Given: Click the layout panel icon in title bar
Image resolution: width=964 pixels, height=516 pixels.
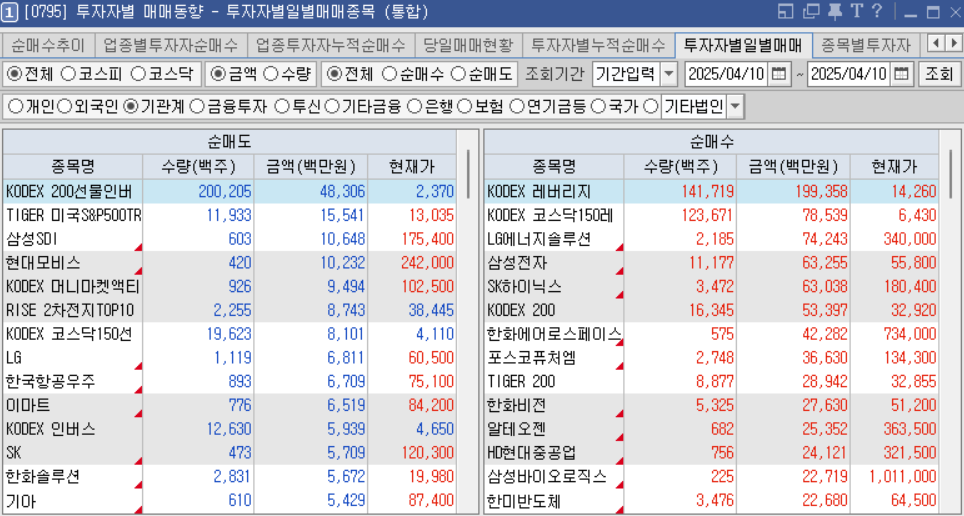Looking at the screenshot, I should (x=785, y=11).
